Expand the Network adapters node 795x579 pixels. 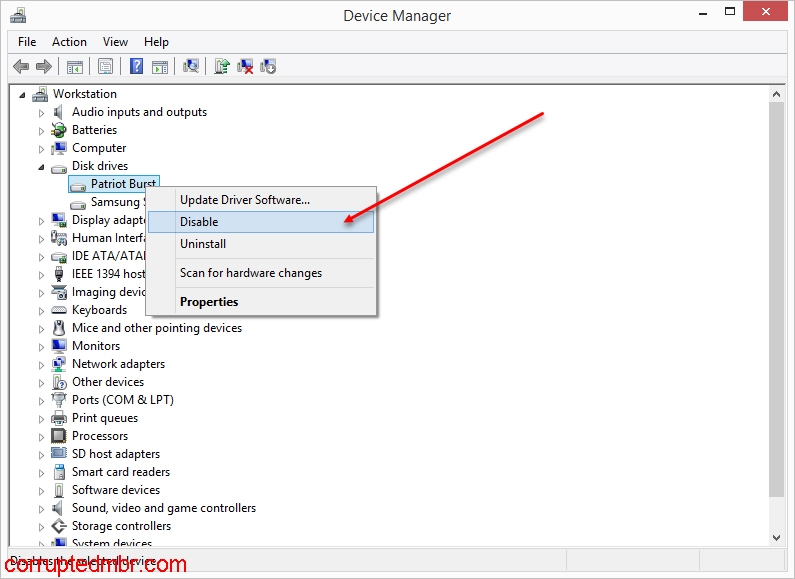pyautogui.click(x=42, y=364)
